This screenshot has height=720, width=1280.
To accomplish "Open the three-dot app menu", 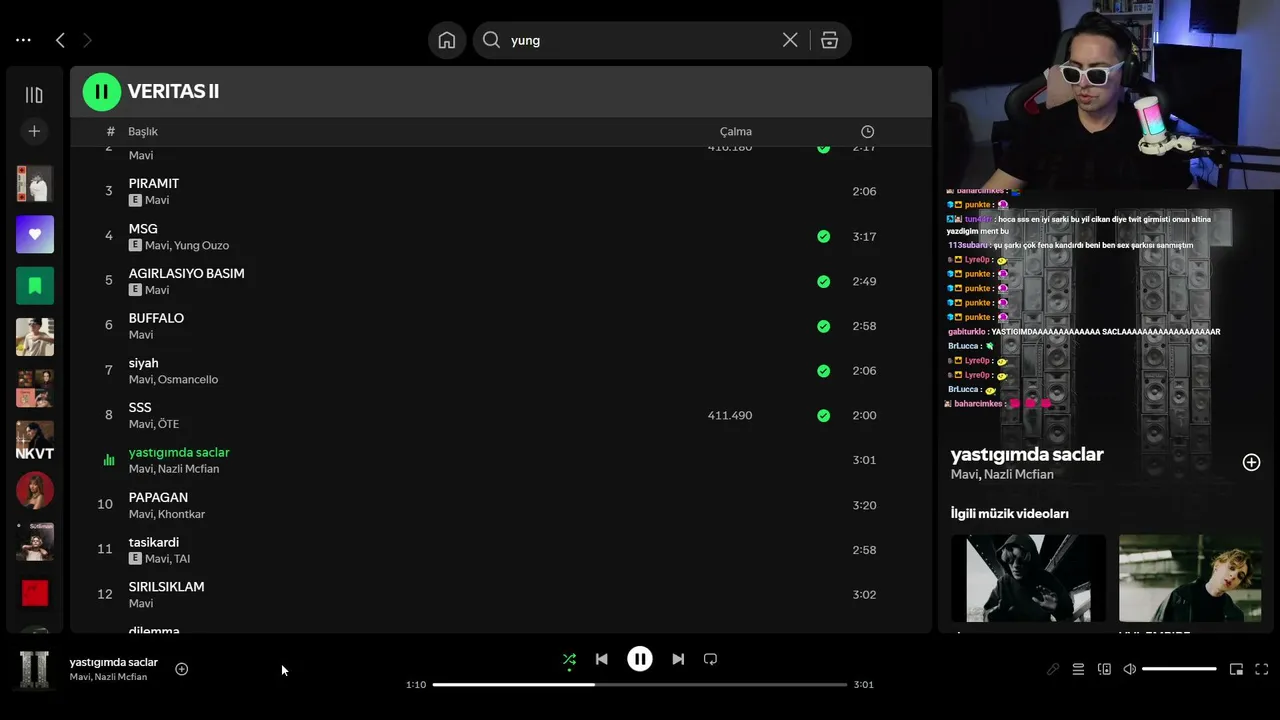I will [x=23, y=40].
